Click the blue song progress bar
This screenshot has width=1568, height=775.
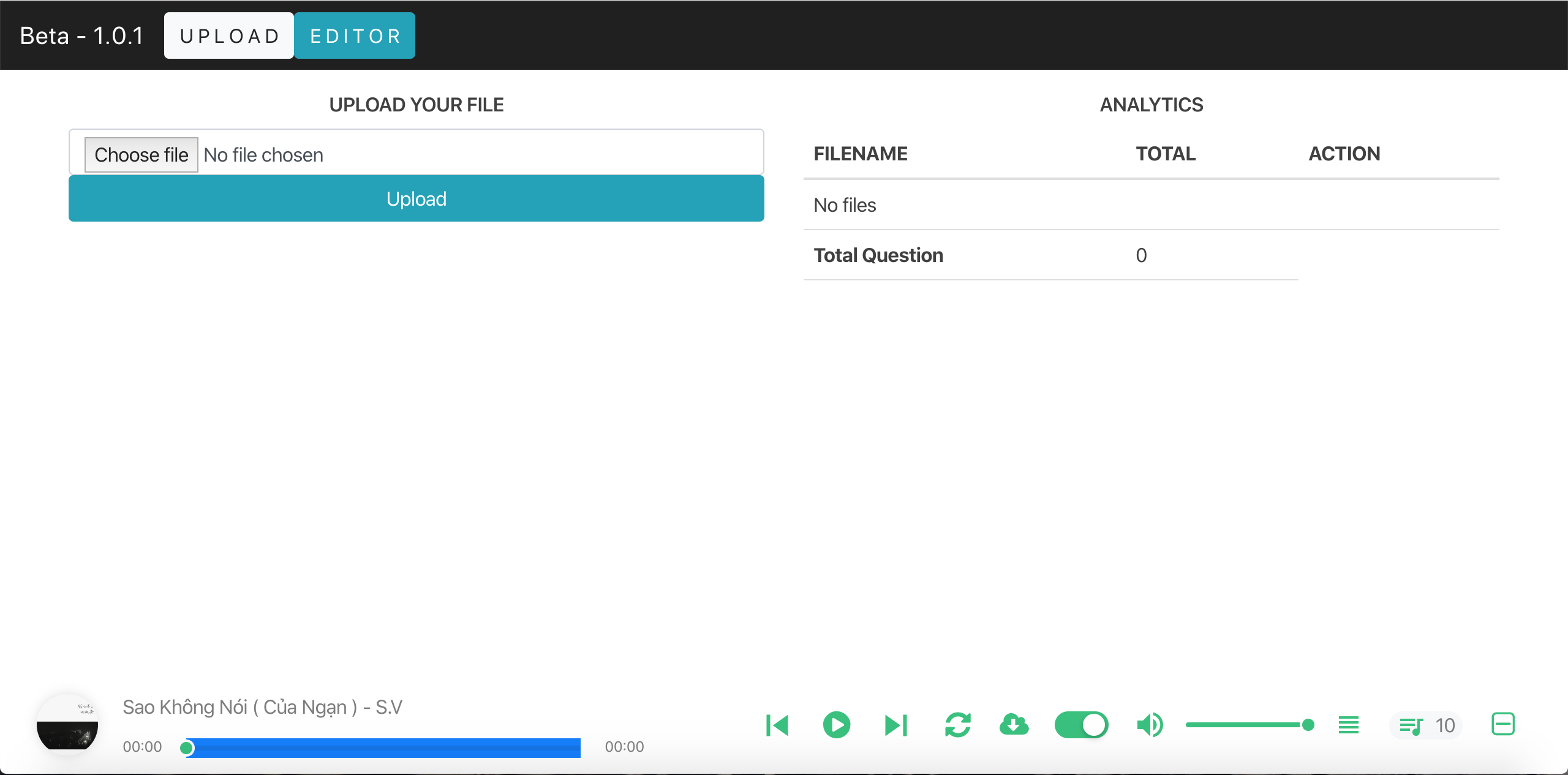coord(383,747)
